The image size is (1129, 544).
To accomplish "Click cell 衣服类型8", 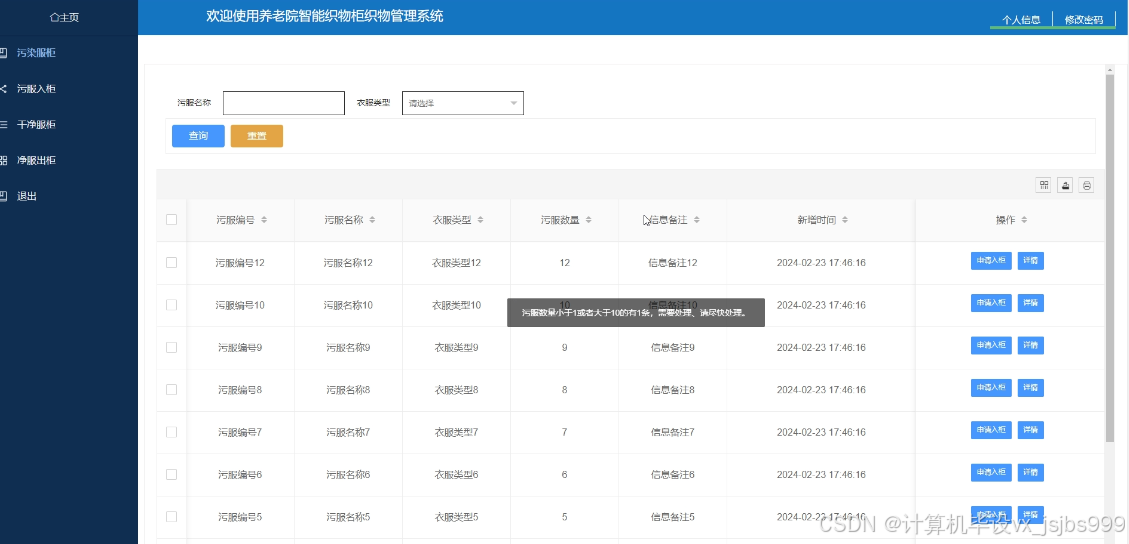I will pyautogui.click(x=456, y=390).
